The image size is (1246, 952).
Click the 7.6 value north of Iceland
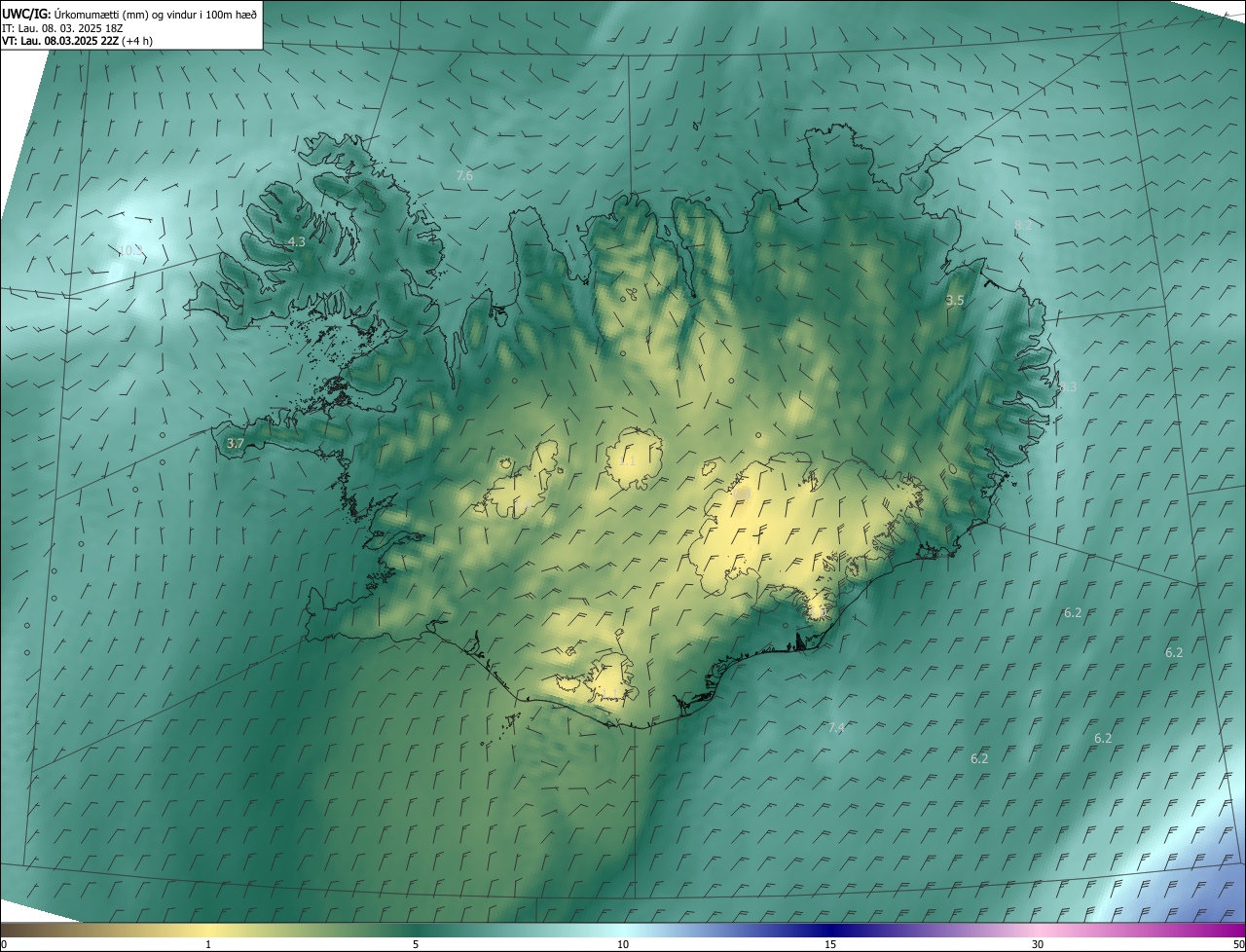pyautogui.click(x=464, y=175)
